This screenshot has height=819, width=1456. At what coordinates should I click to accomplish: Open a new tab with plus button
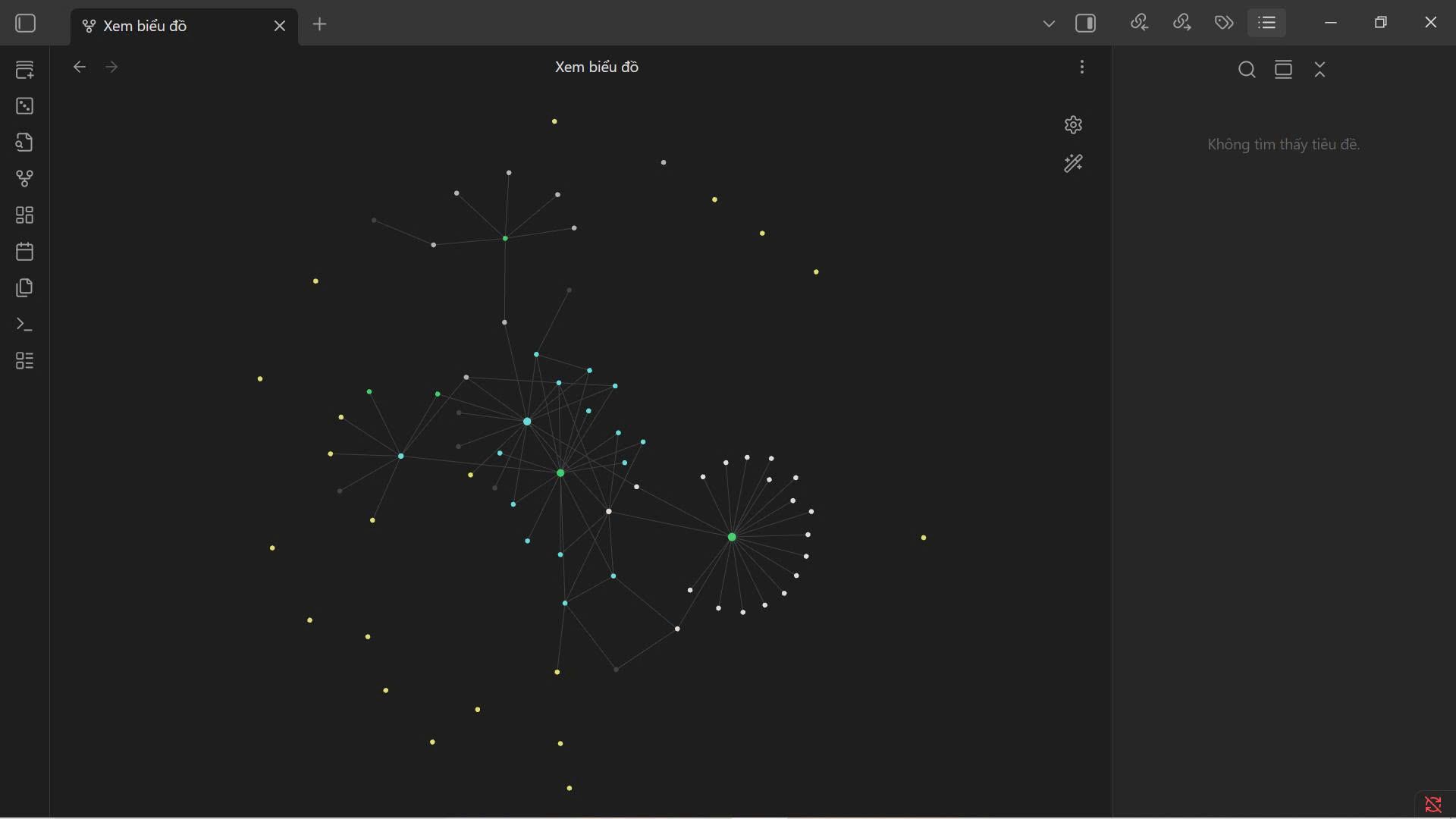pyautogui.click(x=320, y=24)
